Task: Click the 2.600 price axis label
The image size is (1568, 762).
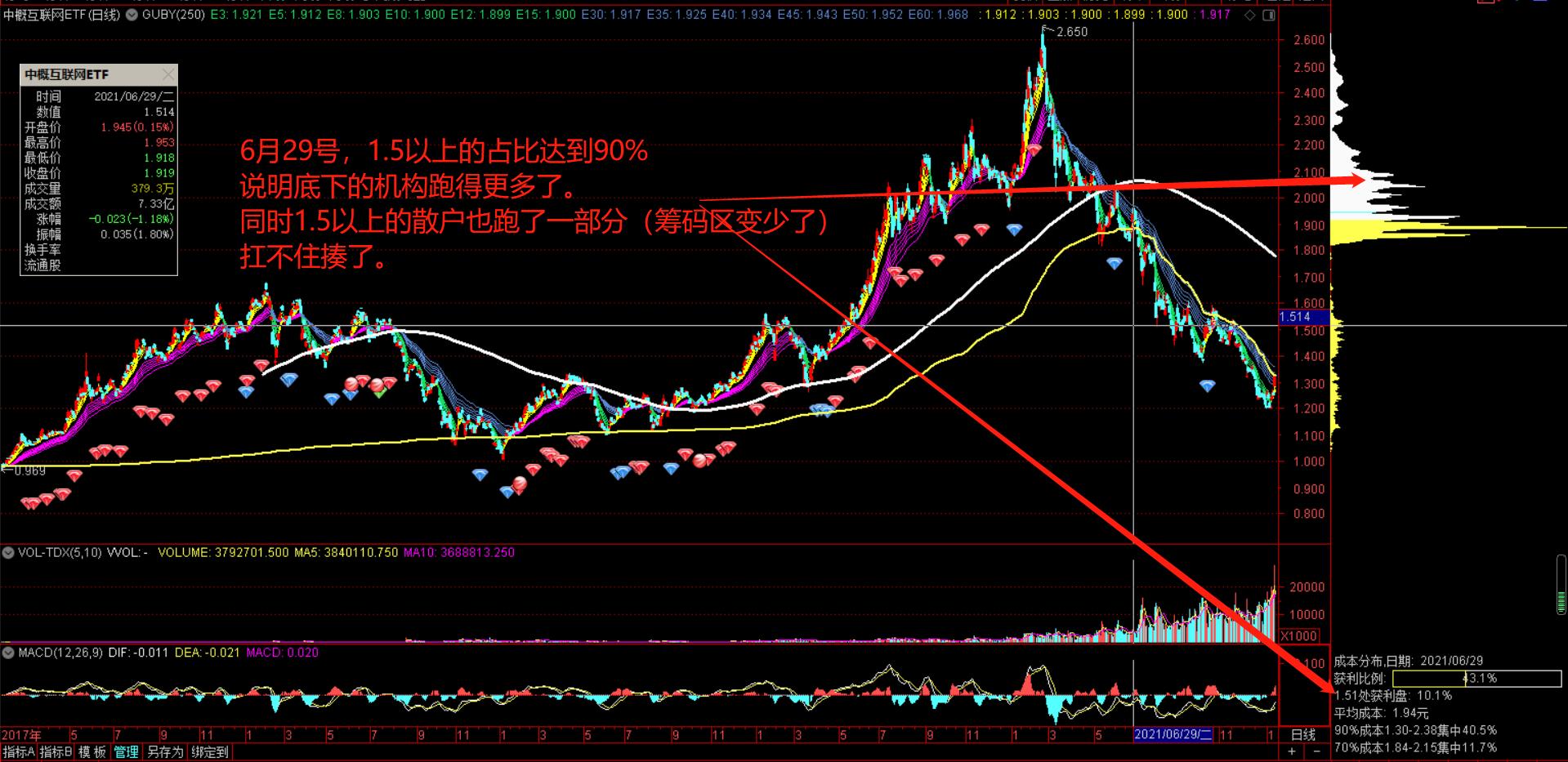Action: (1309, 40)
